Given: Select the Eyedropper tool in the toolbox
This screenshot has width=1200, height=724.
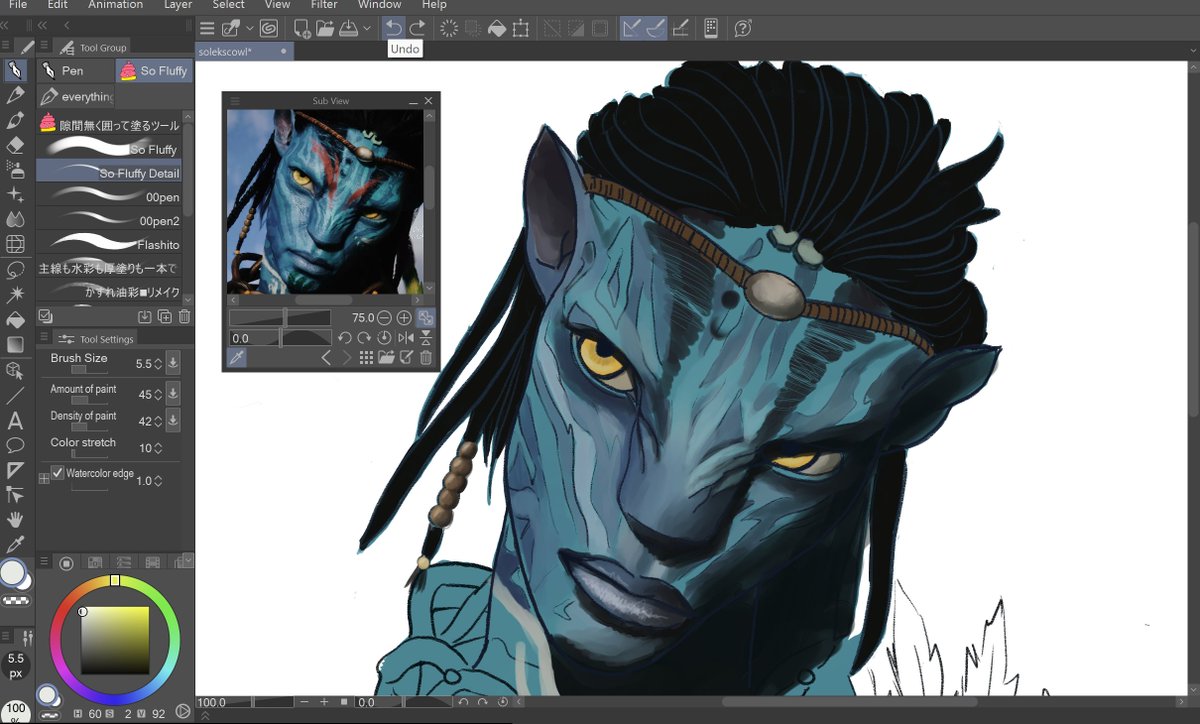Looking at the screenshot, I should (x=15, y=545).
